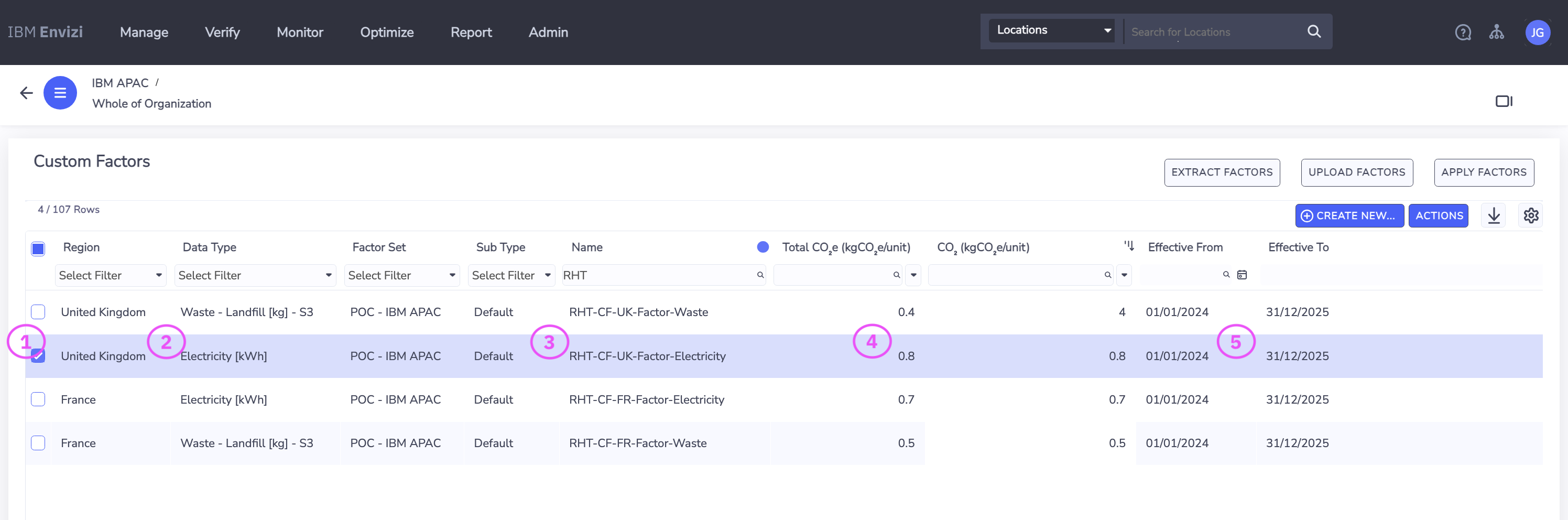1568x520 pixels.
Task: Open the blue hamburger menu button
Action: tap(60, 93)
